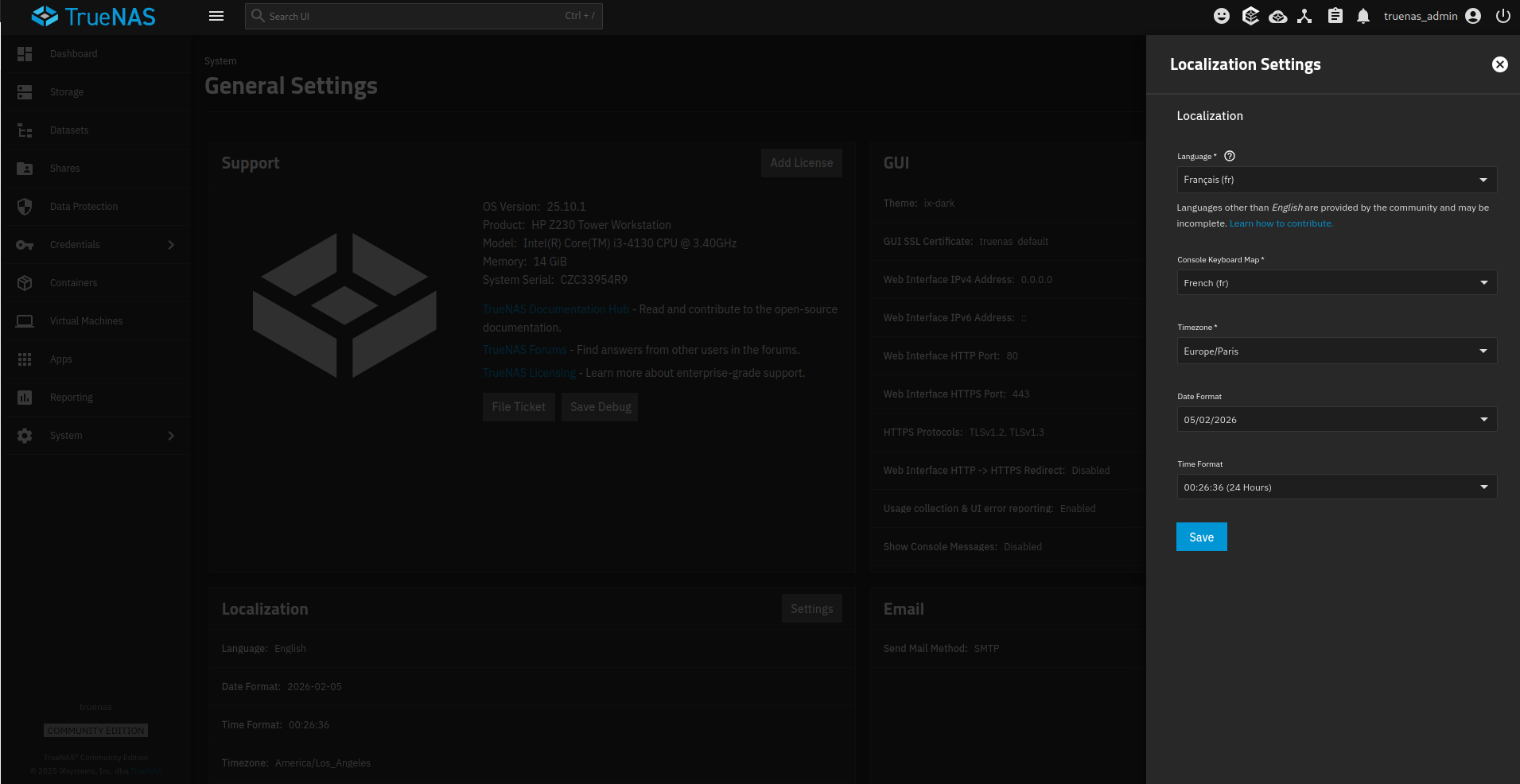Open the Jobs clipboard icon
The image size is (1520, 784).
(1335, 16)
